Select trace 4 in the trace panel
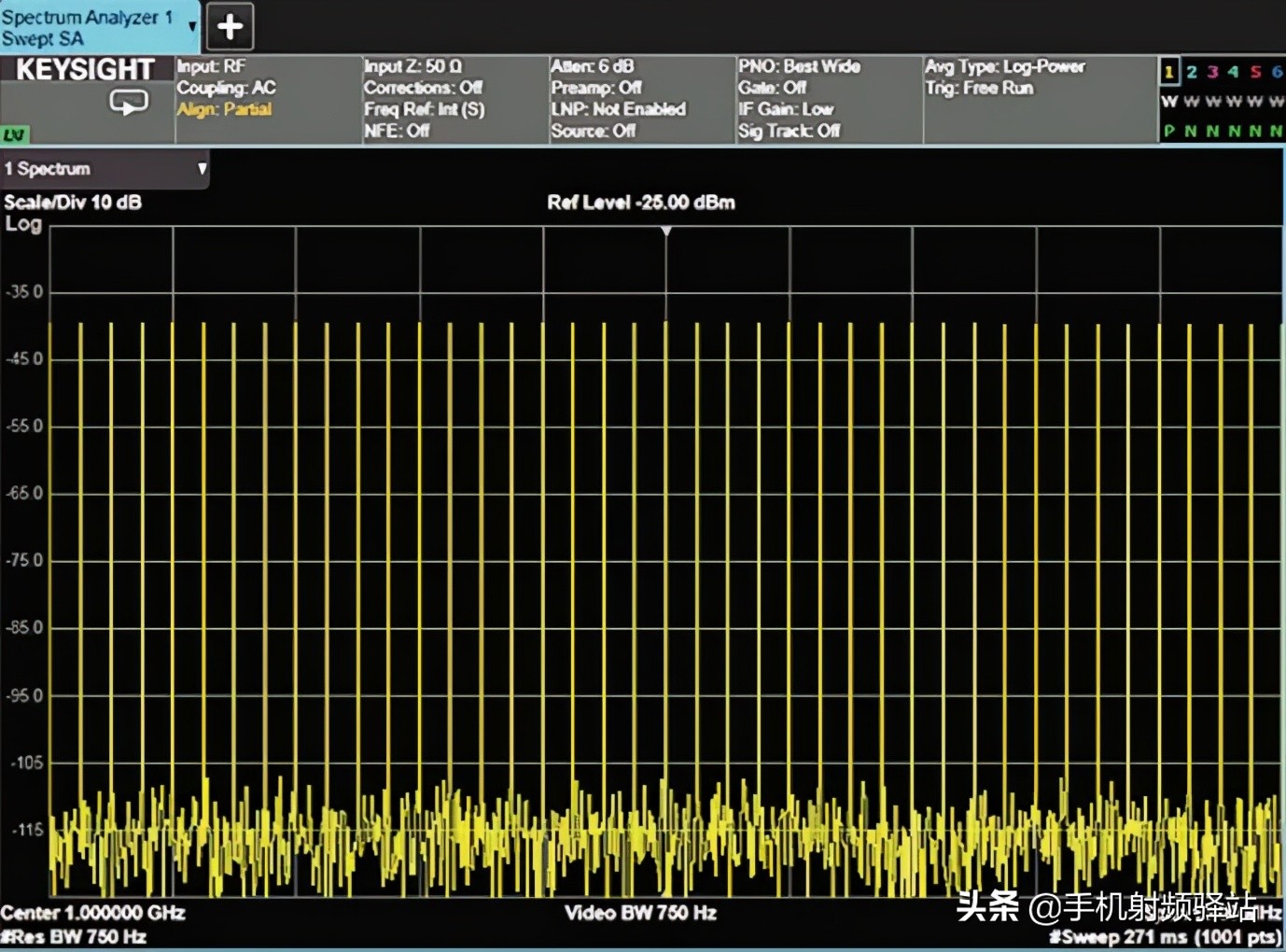This screenshot has height=952, width=1286. (x=1234, y=72)
